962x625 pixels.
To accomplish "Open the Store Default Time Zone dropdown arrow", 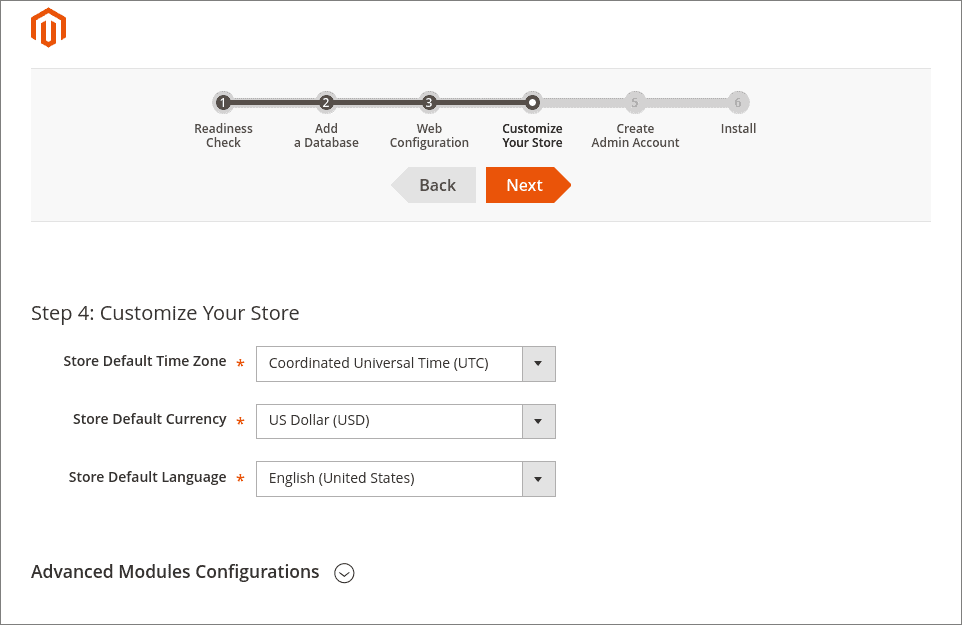I will [538, 364].
